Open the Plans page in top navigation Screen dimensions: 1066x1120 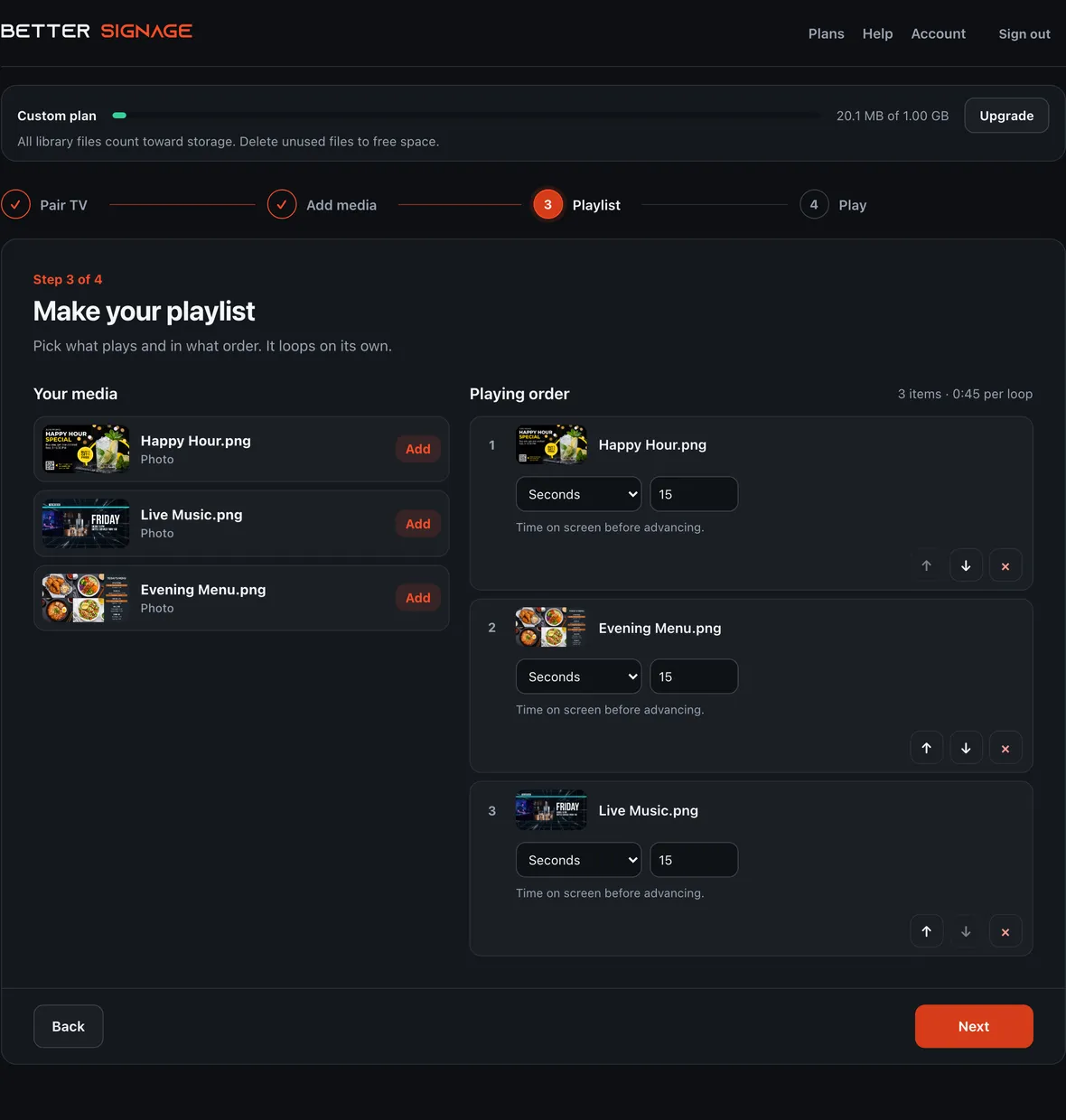point(826,33)
